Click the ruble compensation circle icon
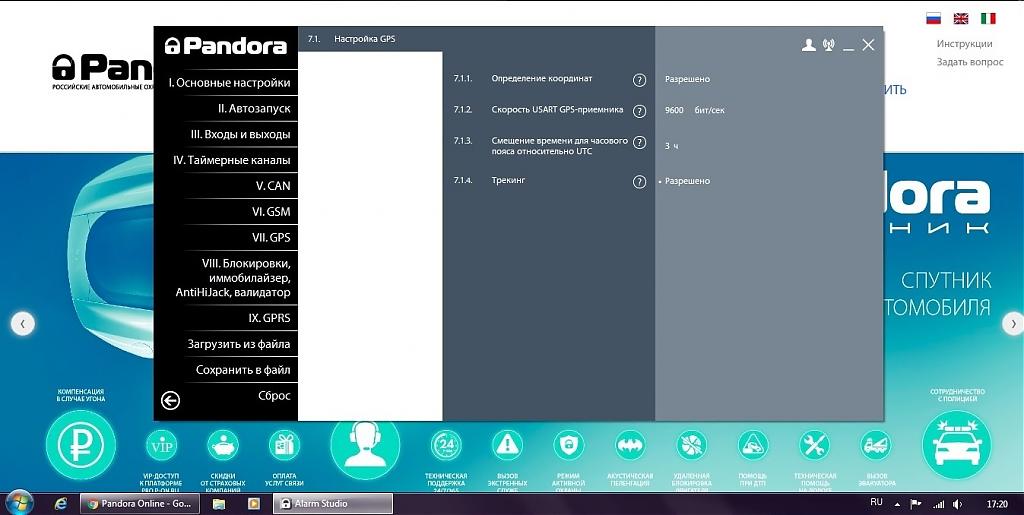 coord(81,444)
